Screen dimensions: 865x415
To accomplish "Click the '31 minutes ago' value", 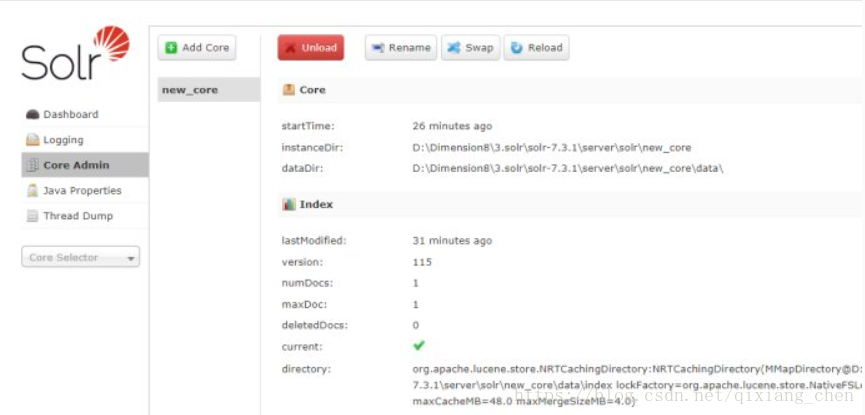I will coord(452,241).
